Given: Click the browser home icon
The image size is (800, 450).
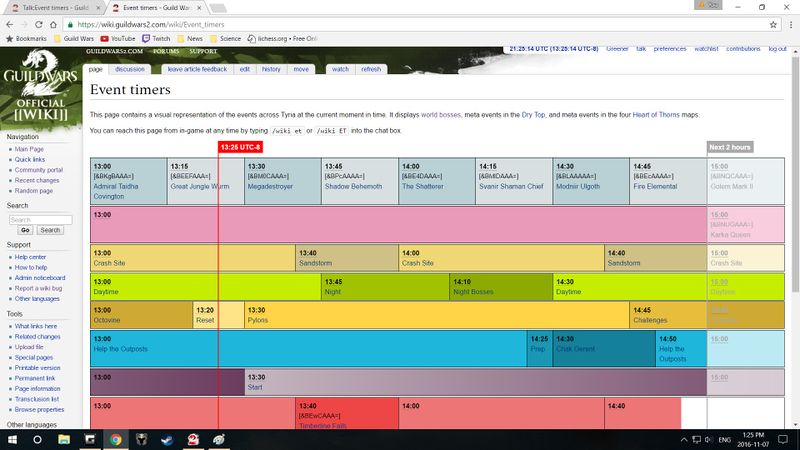Looking at the screenshot, I should tap(53, 24).
